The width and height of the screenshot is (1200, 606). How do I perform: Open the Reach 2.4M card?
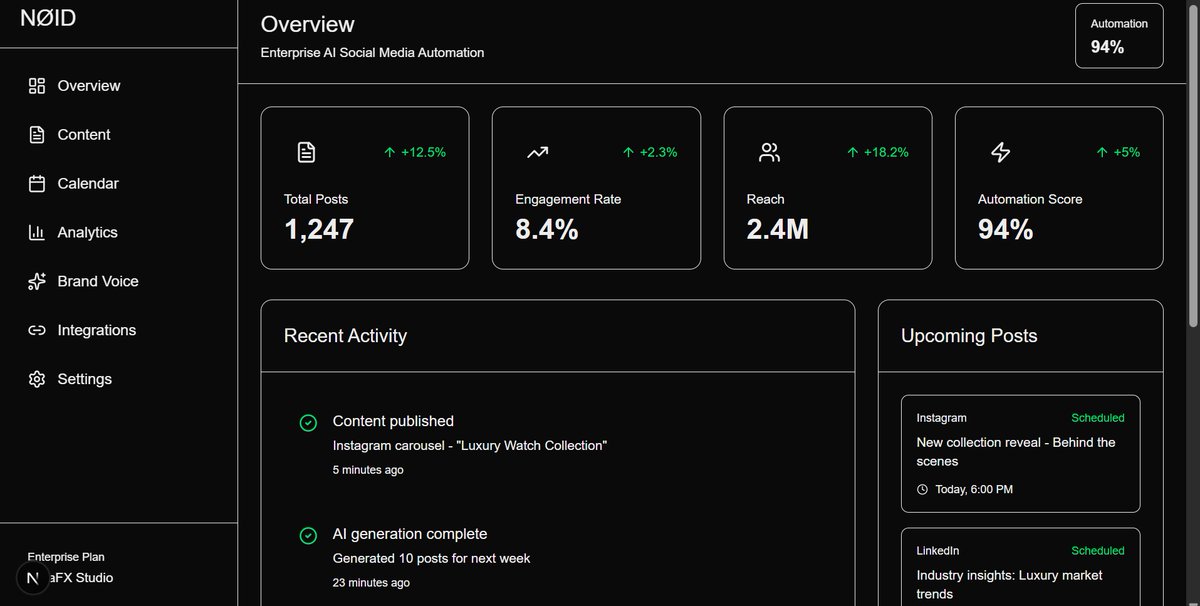point(828,188)
